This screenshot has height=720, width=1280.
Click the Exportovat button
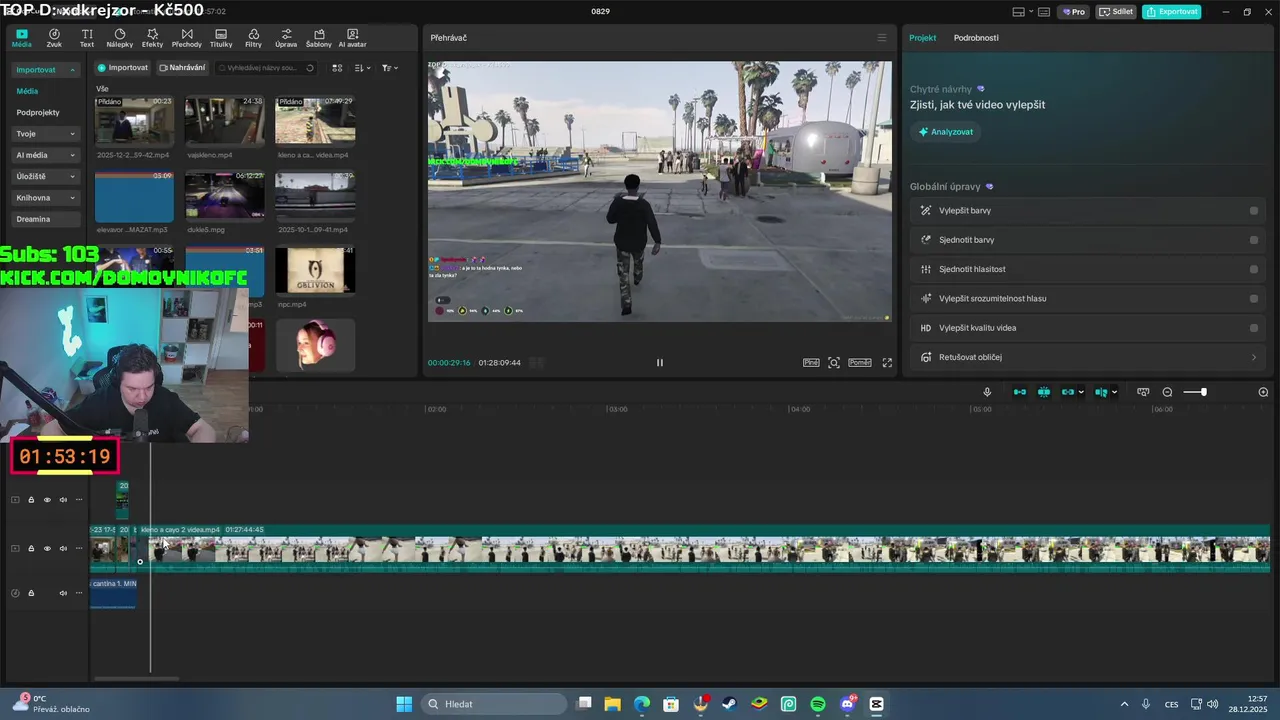pyautogui.click(x=1171, y=12)
